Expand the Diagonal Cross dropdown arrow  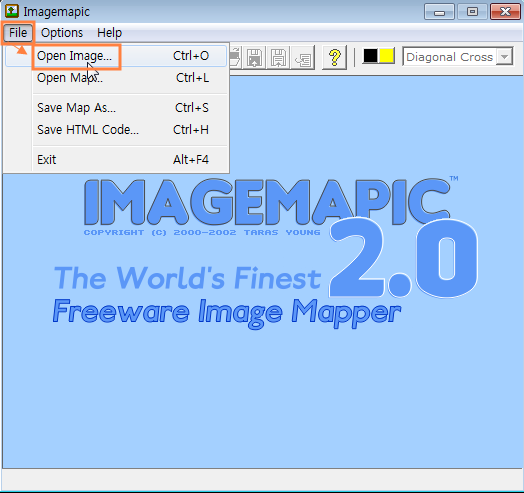[x=505, y=56]
